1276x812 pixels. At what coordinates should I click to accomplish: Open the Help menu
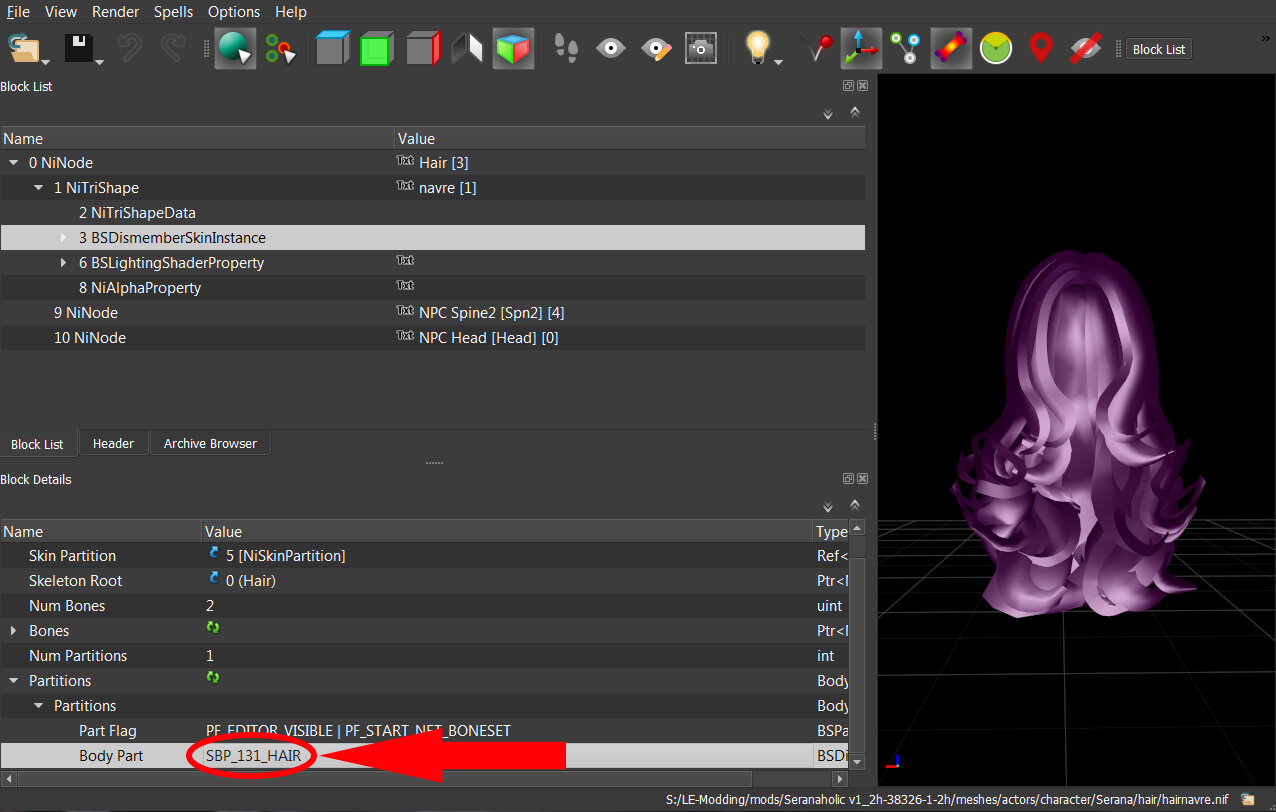[291, 12]
